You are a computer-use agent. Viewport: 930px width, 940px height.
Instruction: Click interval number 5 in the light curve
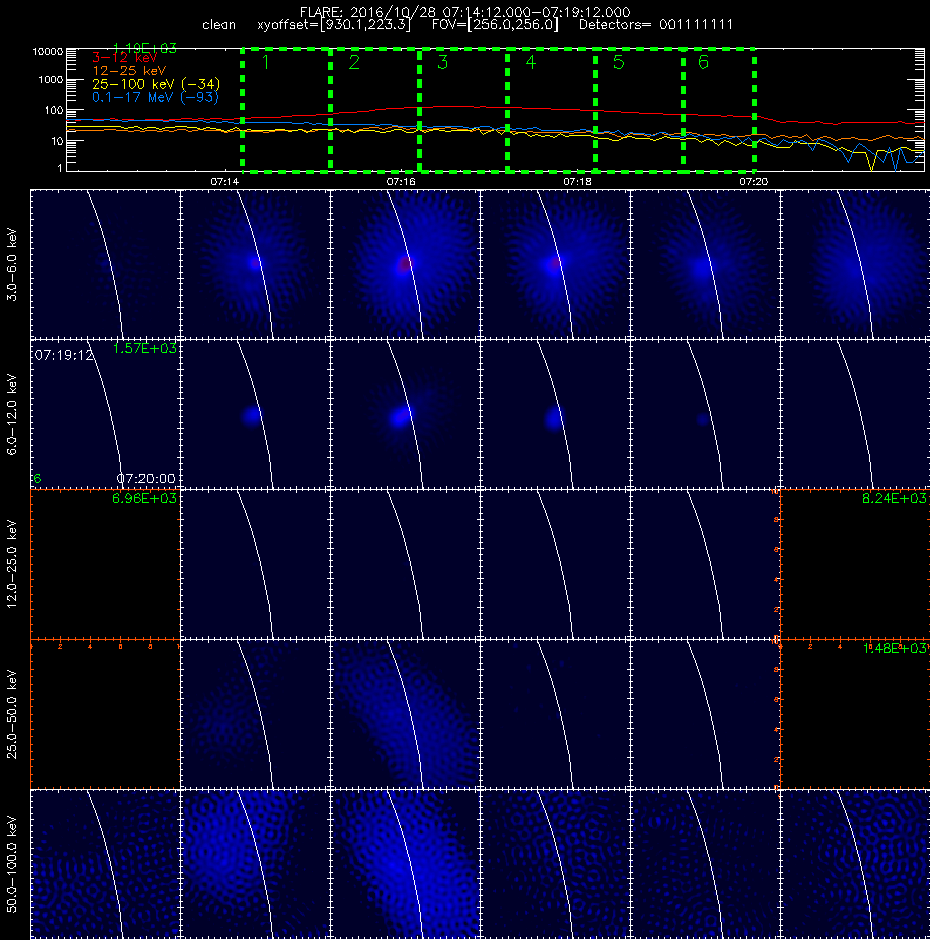coord(619,62)
